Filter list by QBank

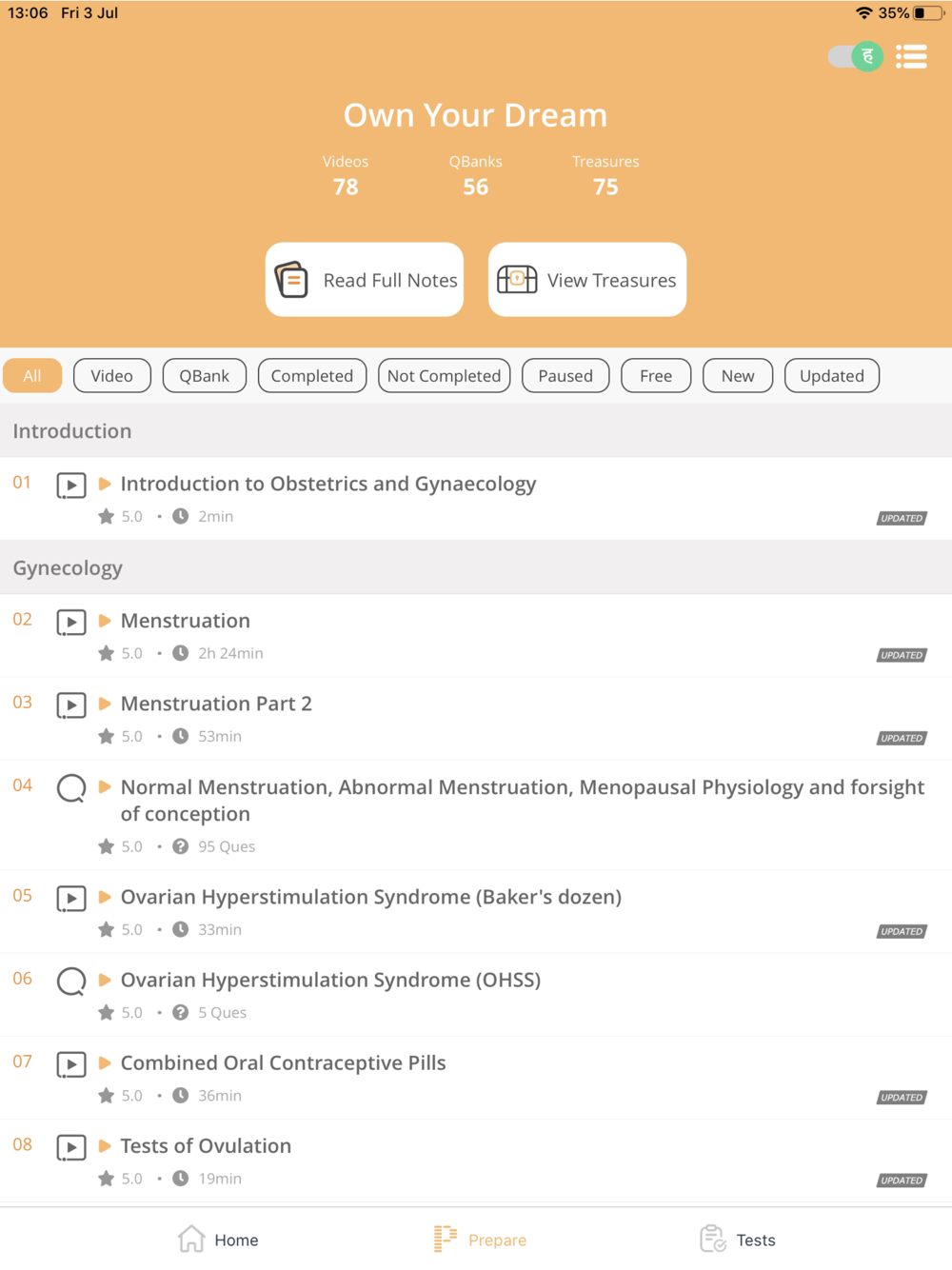pos(204,376)
